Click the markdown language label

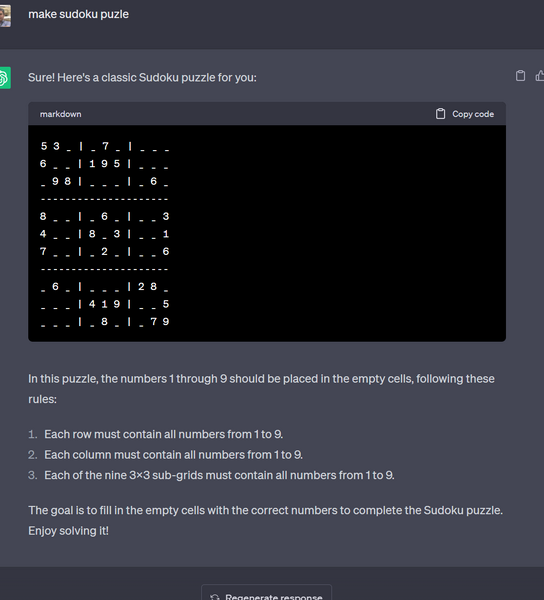[60, 114]
